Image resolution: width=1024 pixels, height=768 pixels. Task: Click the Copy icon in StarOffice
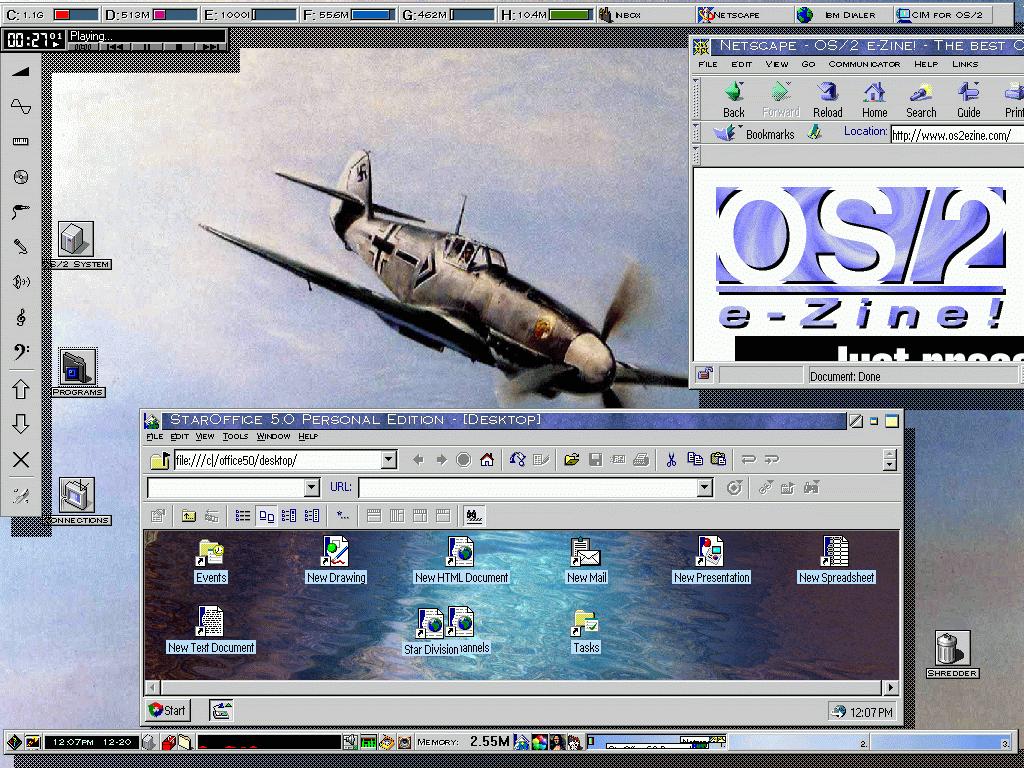pyautogui.click(x=695, y=460)
